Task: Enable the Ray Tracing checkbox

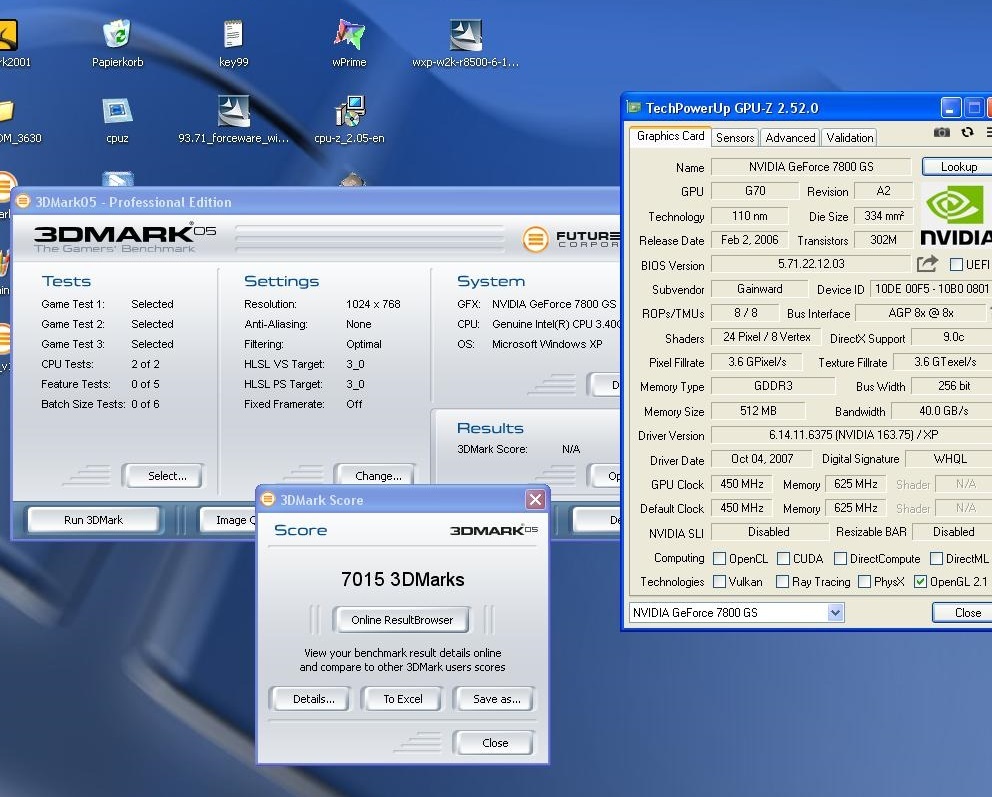Action: coord(781,582)
